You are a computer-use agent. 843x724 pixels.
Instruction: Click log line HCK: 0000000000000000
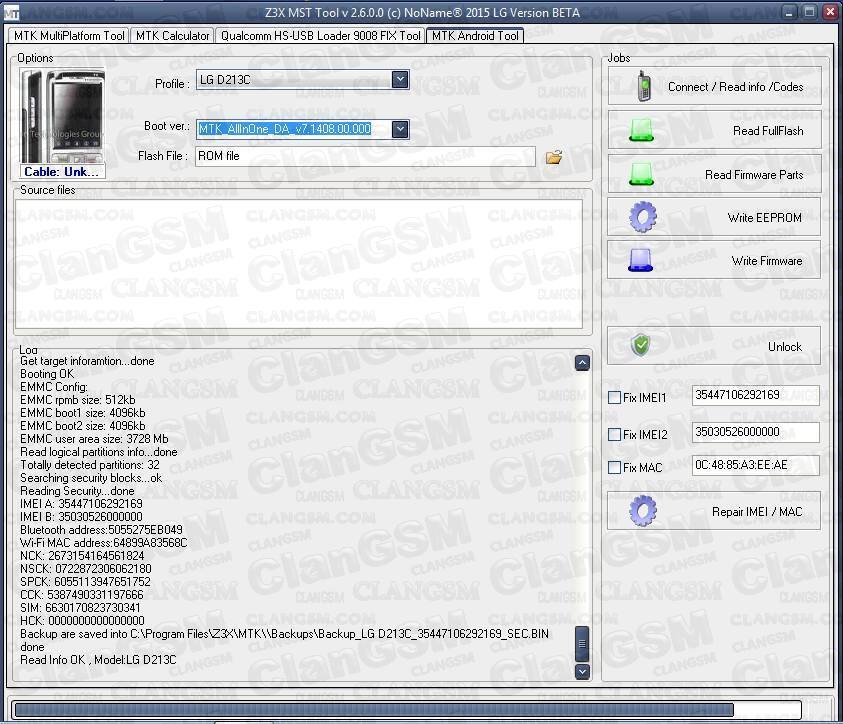pyautogui.click(x=82, y=620)
